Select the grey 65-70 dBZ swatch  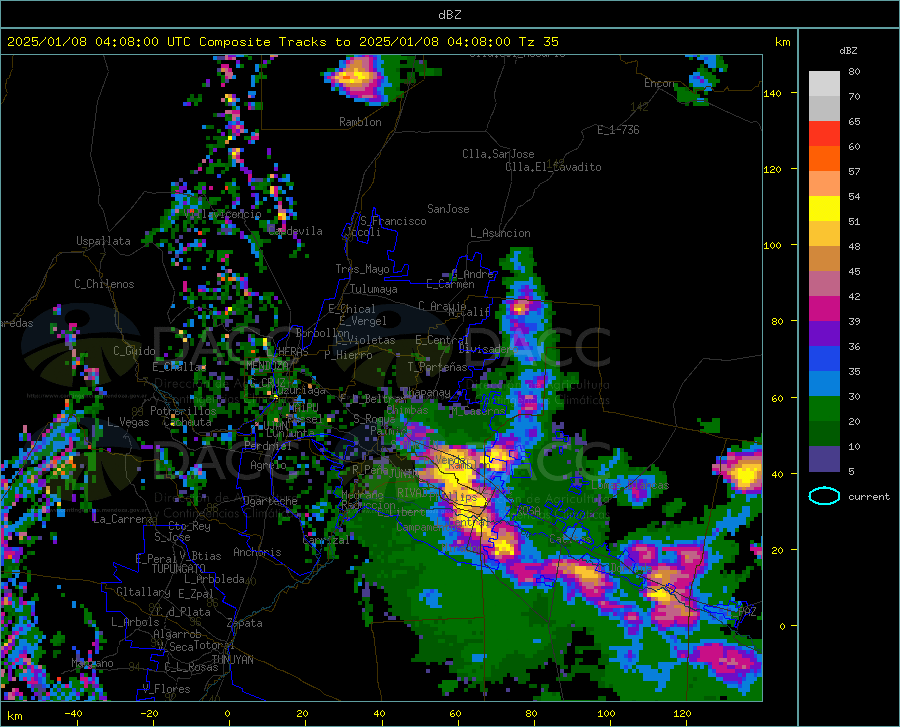click(x=824, y=108)
